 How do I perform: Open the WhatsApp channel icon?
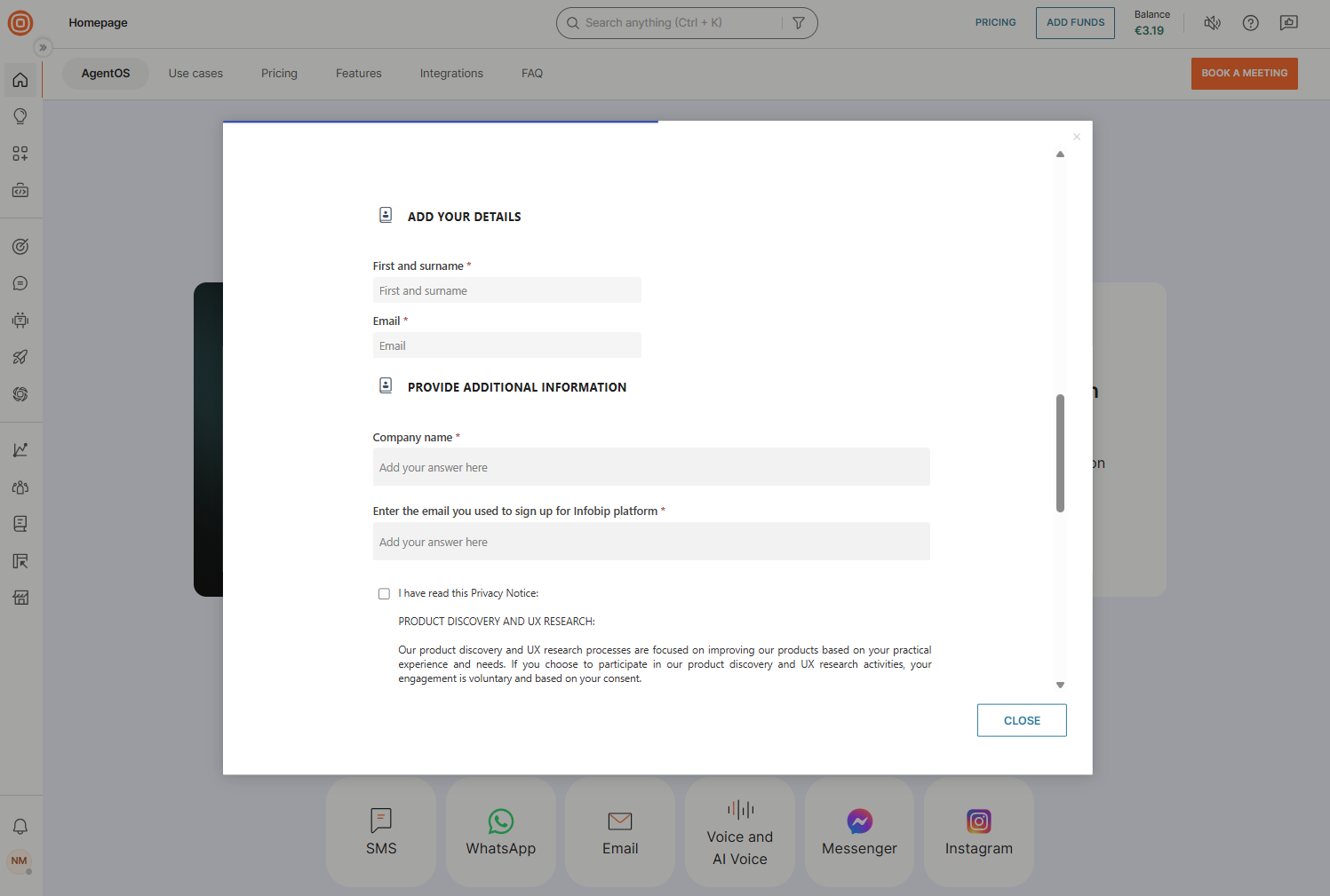500,821
